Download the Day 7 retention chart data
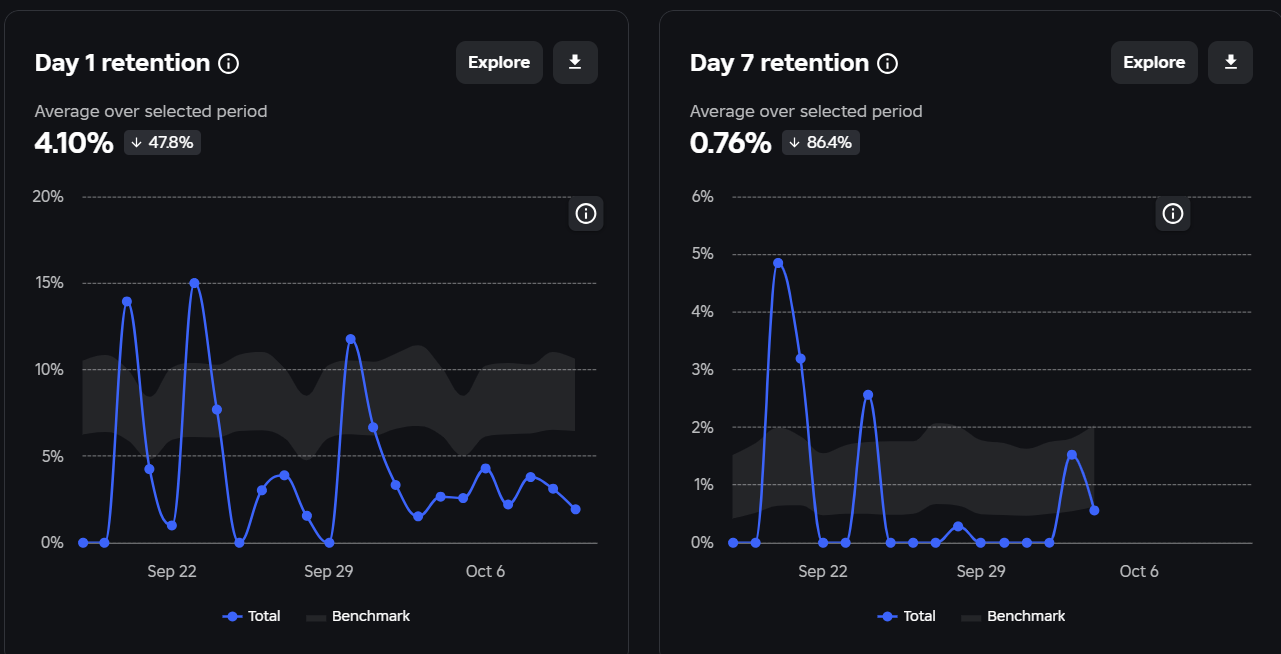Image resolution: width=1281 pixels, height=654 pixels. (x=1231, y=62)
